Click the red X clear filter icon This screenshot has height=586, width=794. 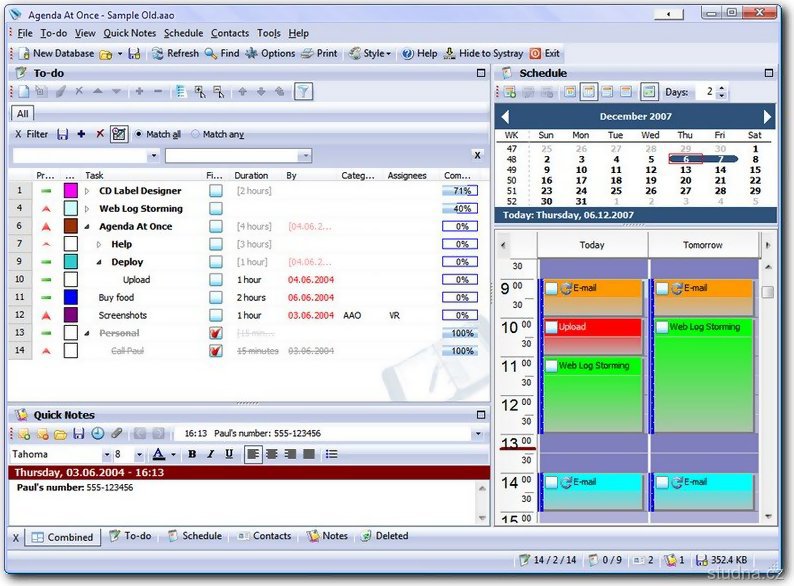pyautogui.click(x=99, y=134)
